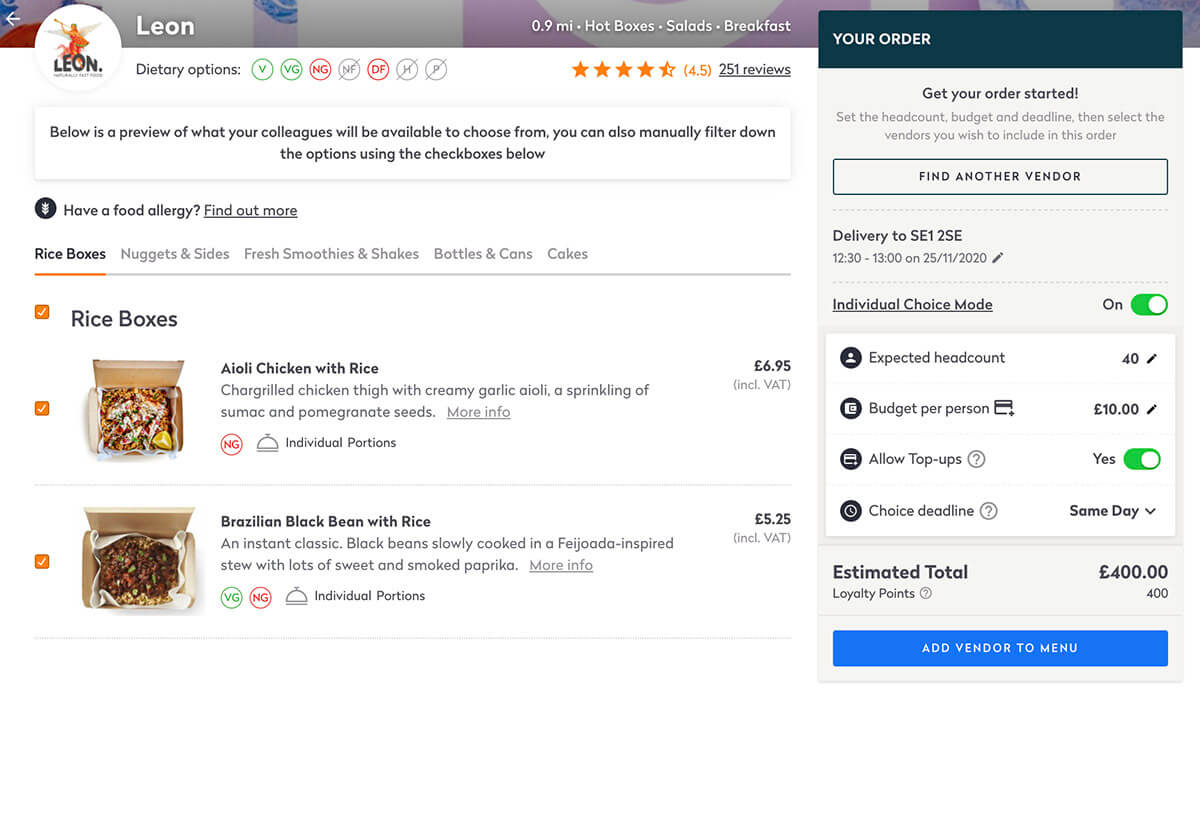Open Find out more allergy link
Viewport: 1200px width, 813px height.
[x=250, y=210]
